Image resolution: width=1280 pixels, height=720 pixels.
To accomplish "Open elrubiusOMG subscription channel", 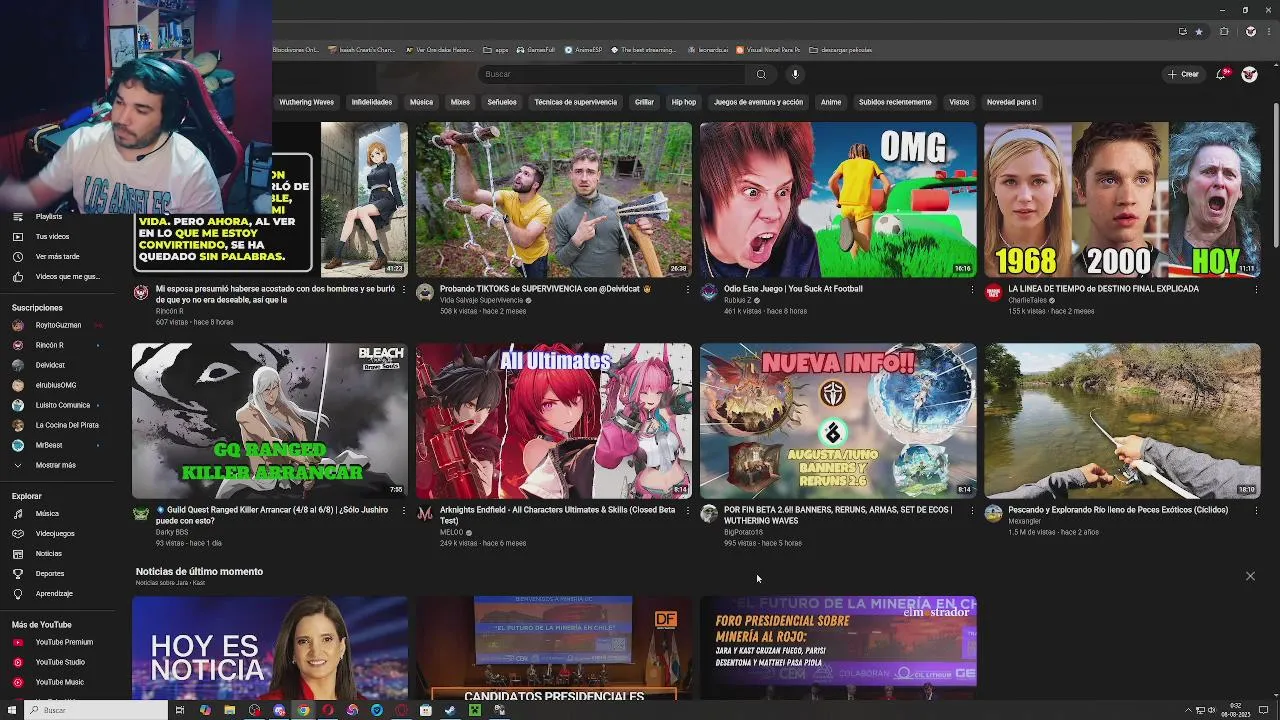I will [x=55, y=385].
